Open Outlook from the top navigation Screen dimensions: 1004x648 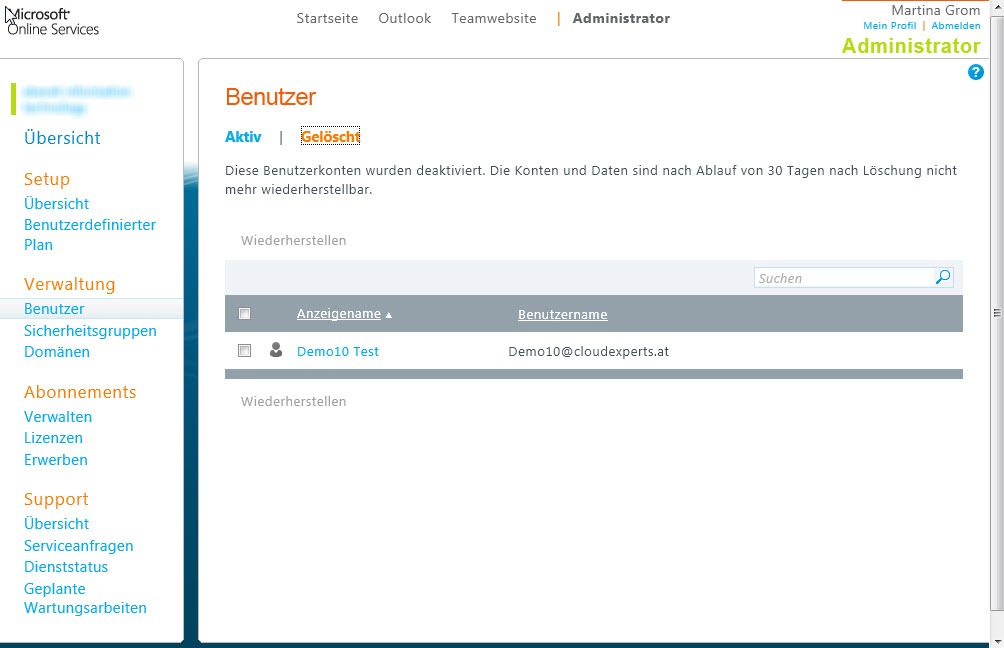[404, 18]
